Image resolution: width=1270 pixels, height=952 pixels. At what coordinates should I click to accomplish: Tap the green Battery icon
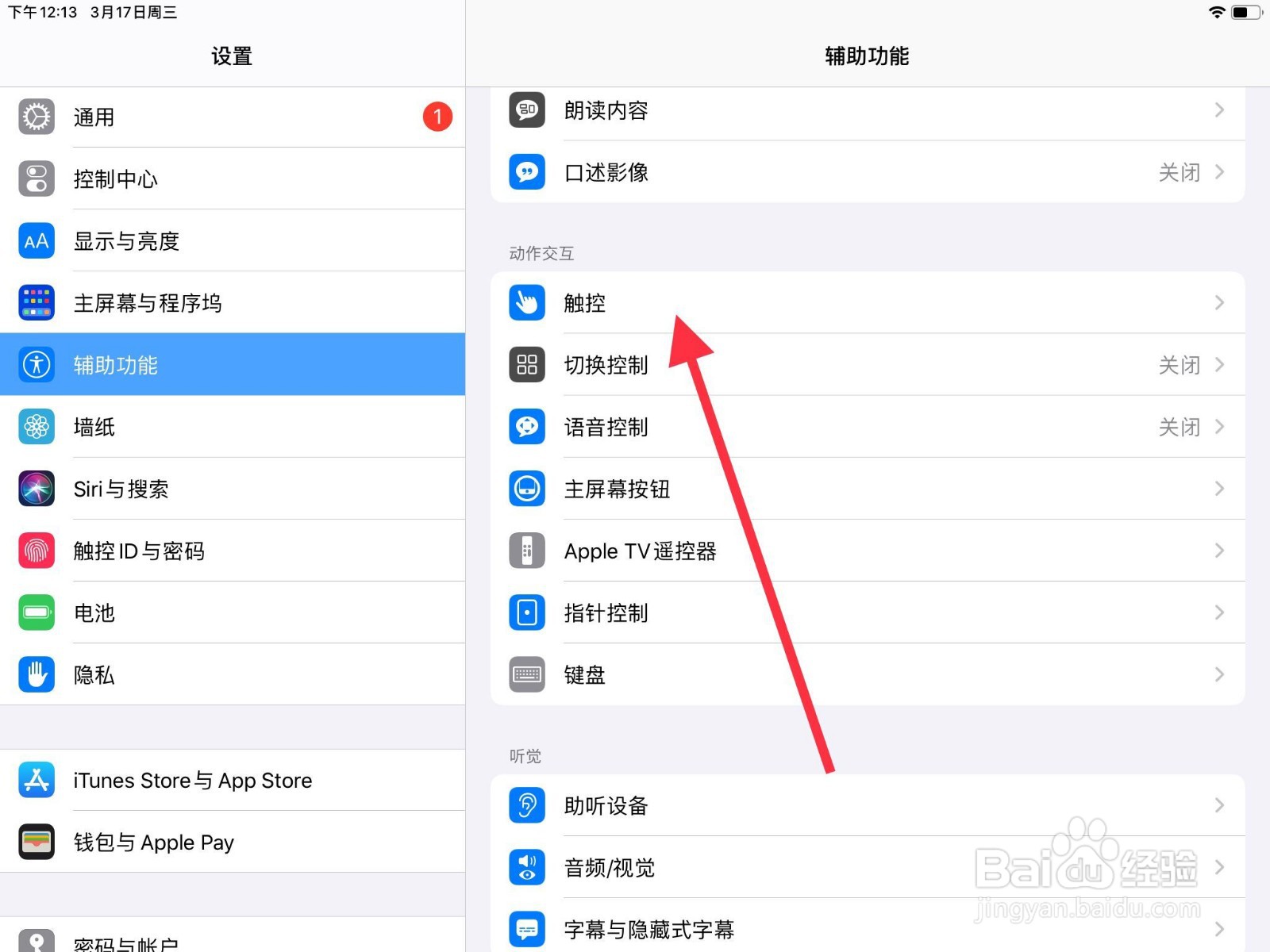(37, 612)
